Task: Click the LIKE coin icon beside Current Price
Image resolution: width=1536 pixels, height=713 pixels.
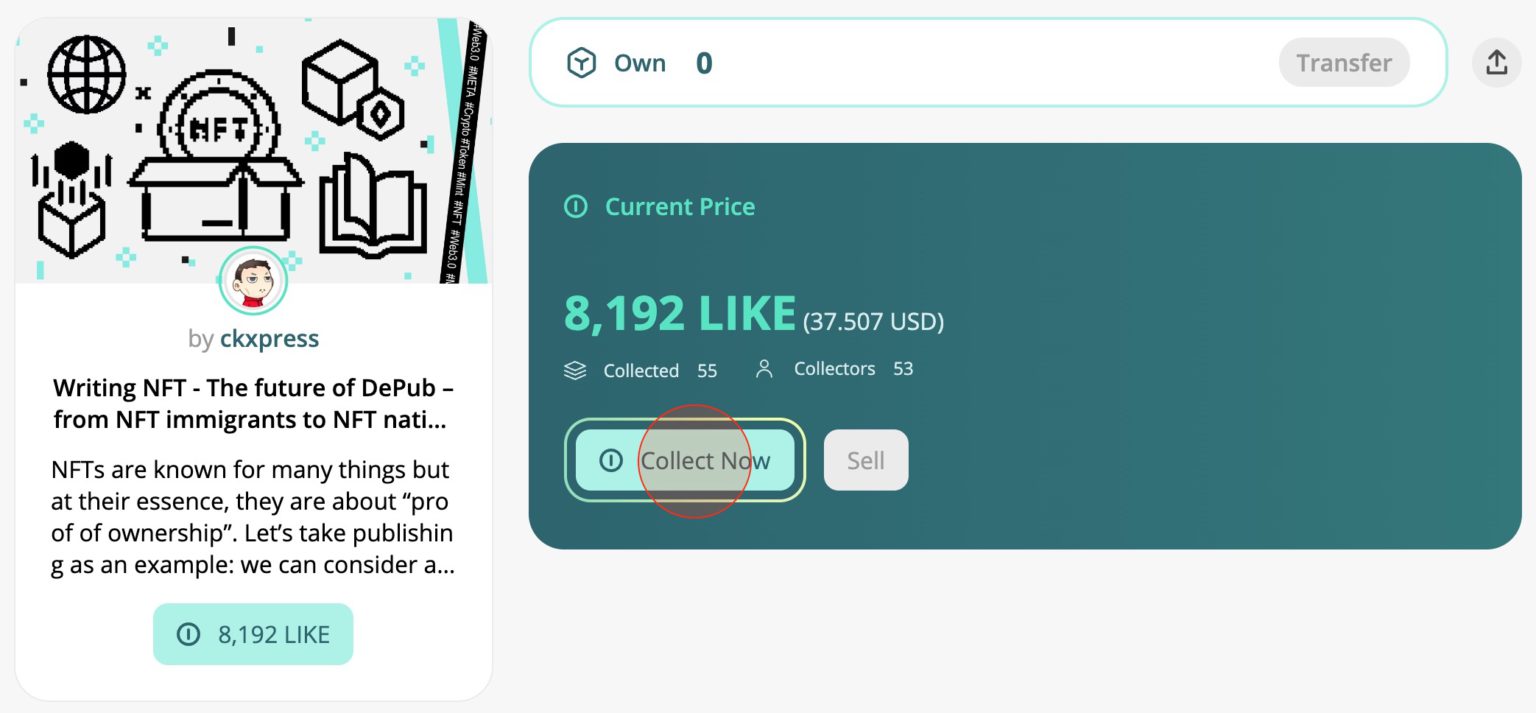Action: [x=575, y=207]
